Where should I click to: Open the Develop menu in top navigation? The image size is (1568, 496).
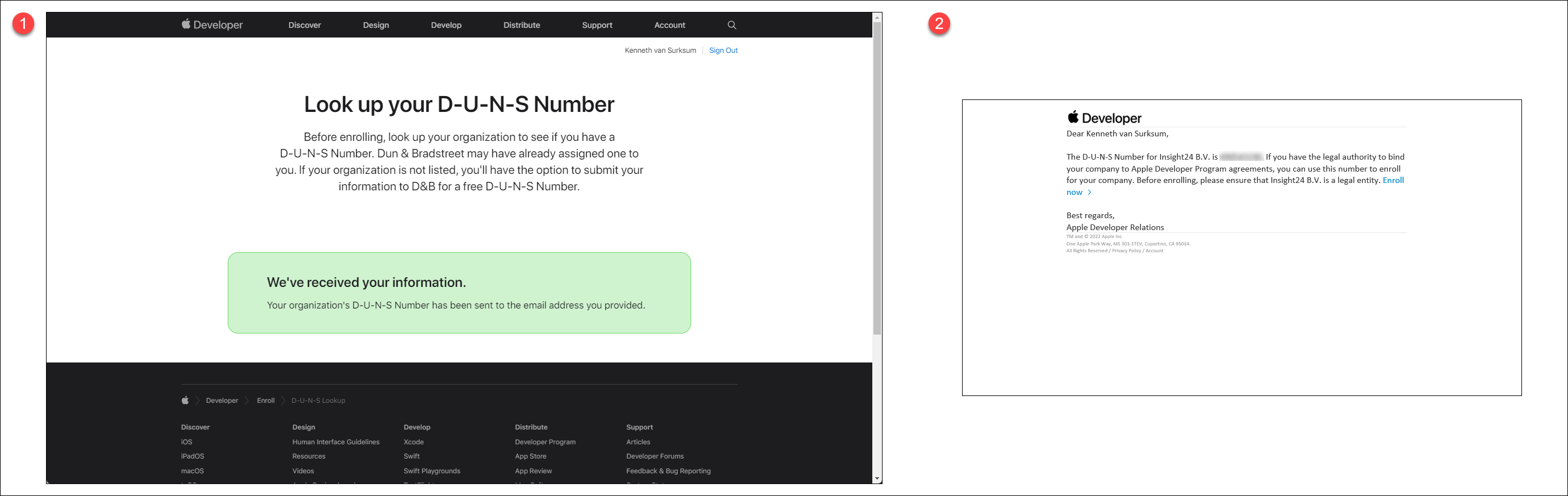pyautogui.click(x=446, y=25)
